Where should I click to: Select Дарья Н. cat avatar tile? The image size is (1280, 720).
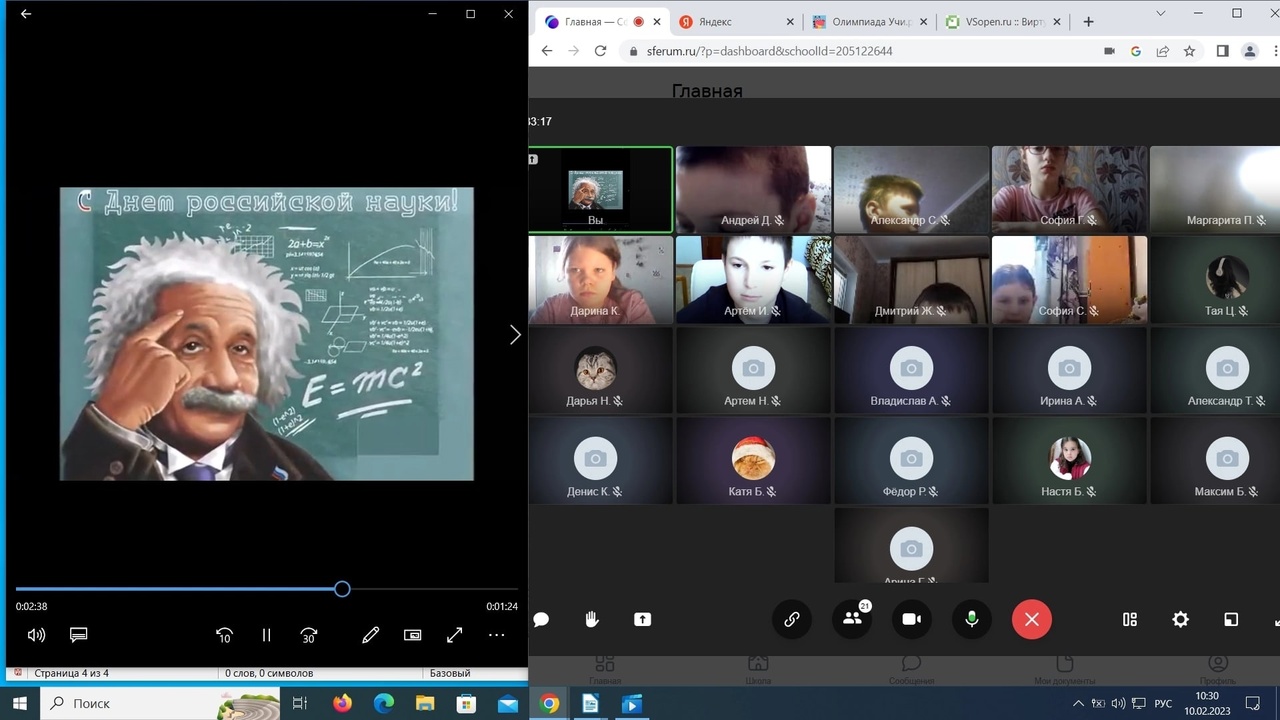pyautogui.click(x=601, y=371)
